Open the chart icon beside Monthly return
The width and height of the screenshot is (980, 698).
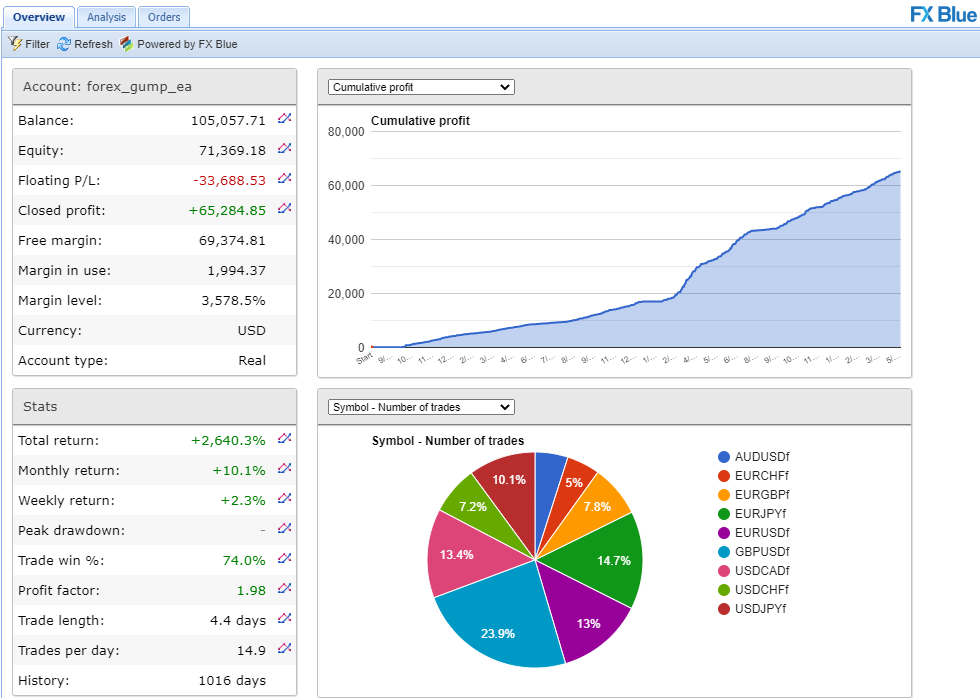click(x=284, y=468)
